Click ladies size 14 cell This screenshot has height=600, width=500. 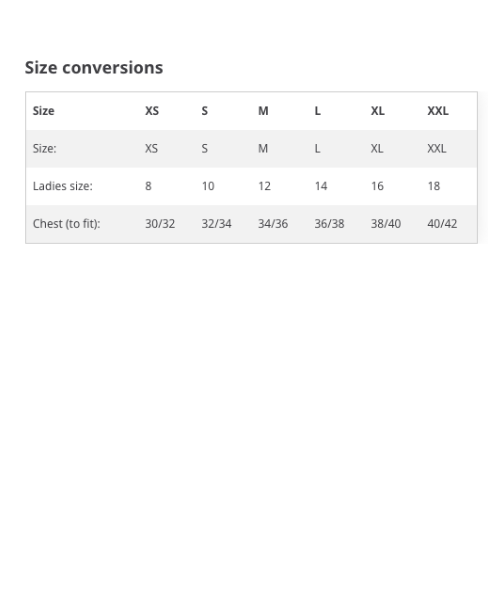(x=321, y=186)
